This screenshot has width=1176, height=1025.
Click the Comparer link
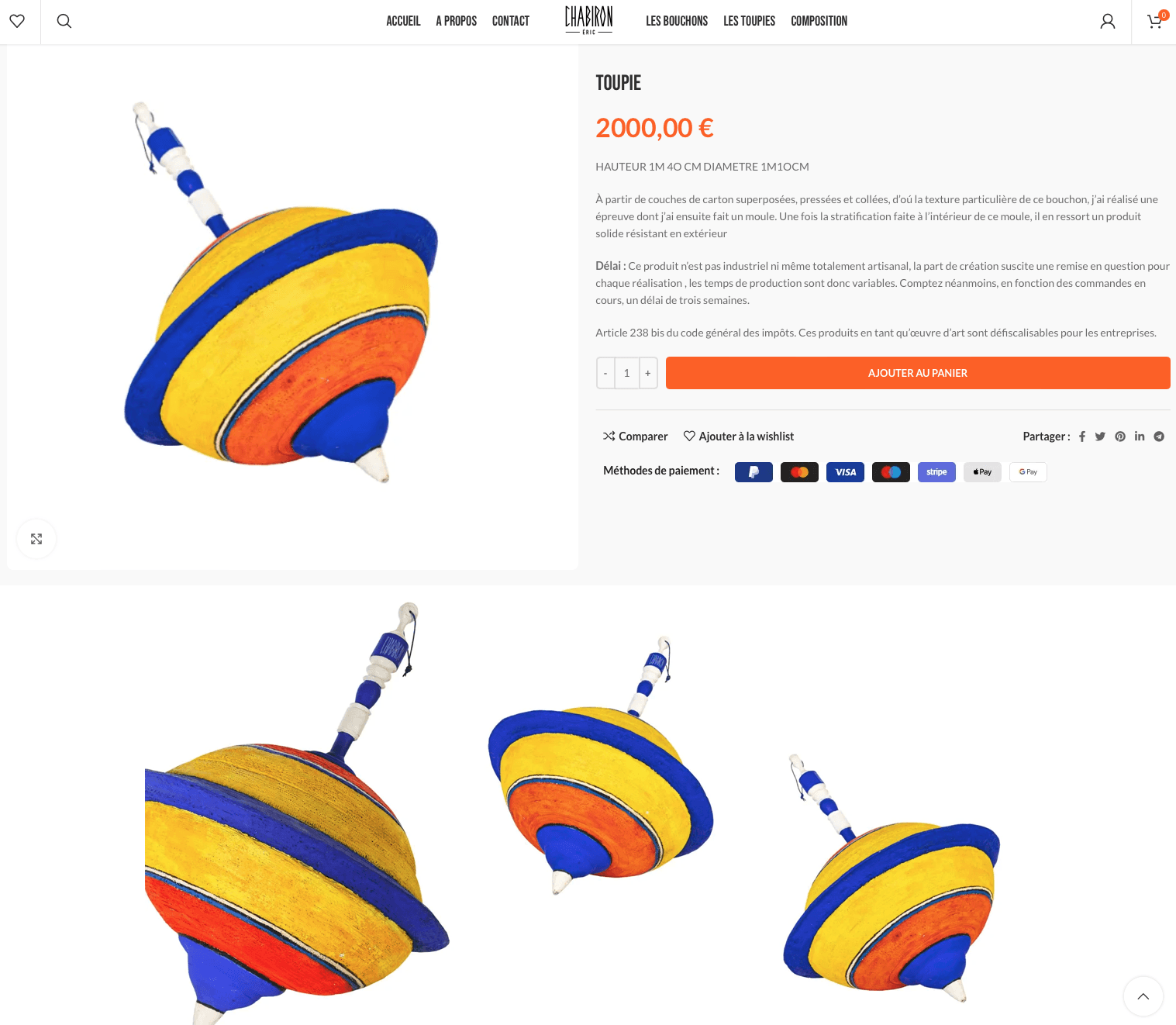(636, 437)
